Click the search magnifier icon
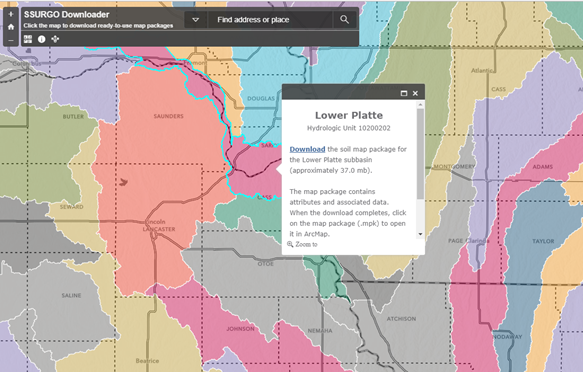This screenshot has height=372, width=583. coord(344,20)
